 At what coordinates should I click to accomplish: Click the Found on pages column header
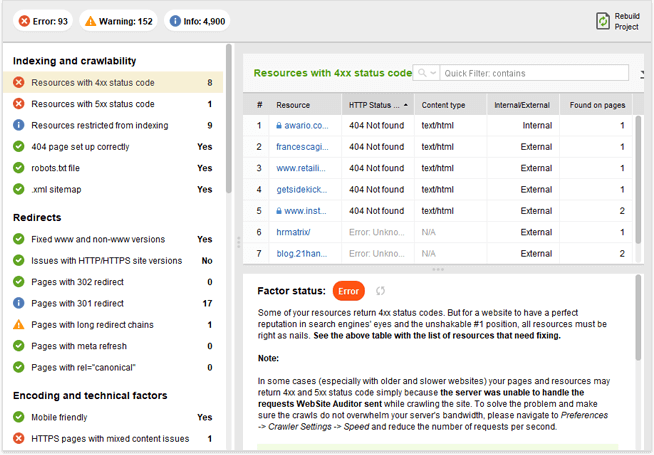click(x=597, y=104)
